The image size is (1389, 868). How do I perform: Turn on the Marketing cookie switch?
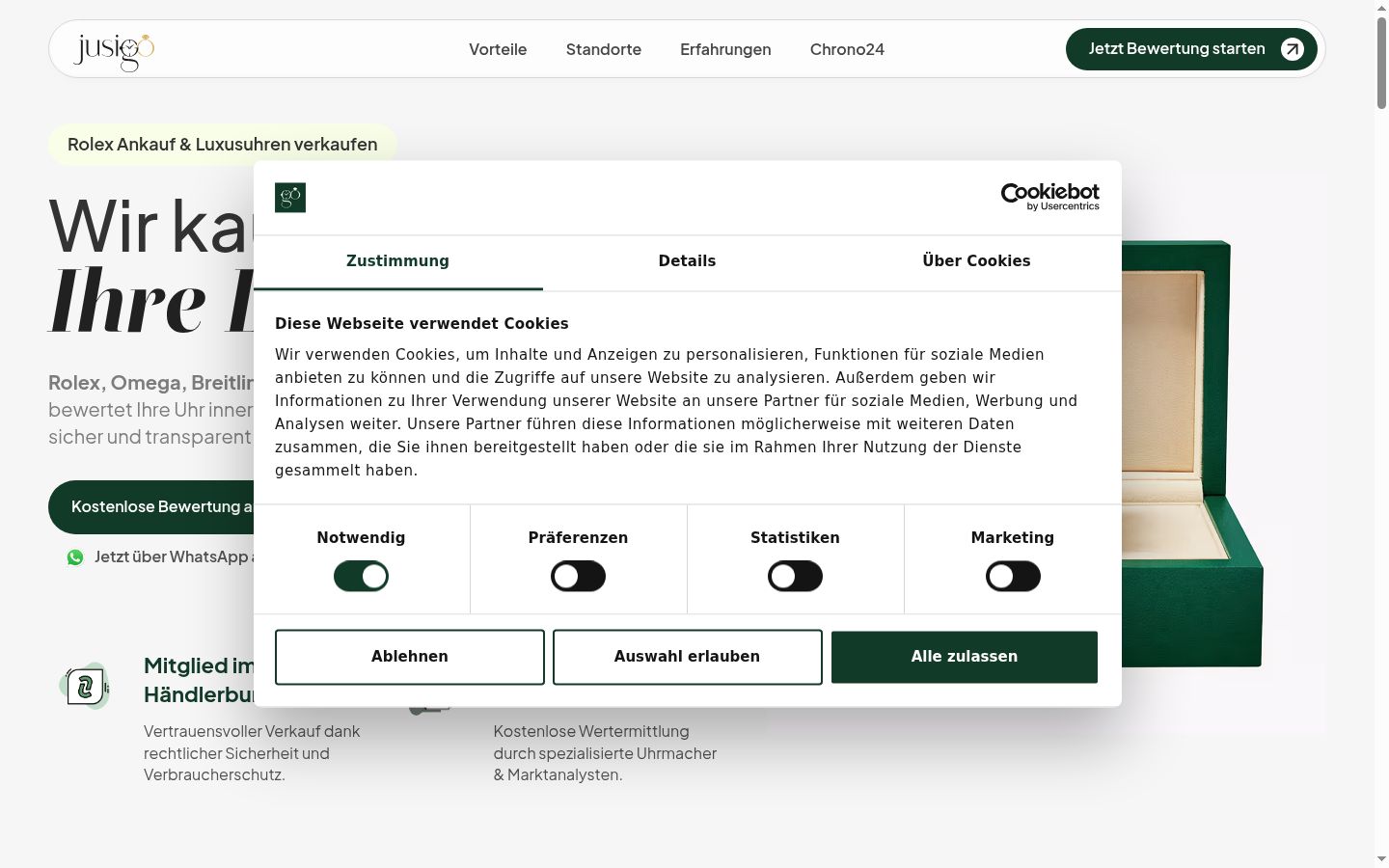[x=1013, y=577]
